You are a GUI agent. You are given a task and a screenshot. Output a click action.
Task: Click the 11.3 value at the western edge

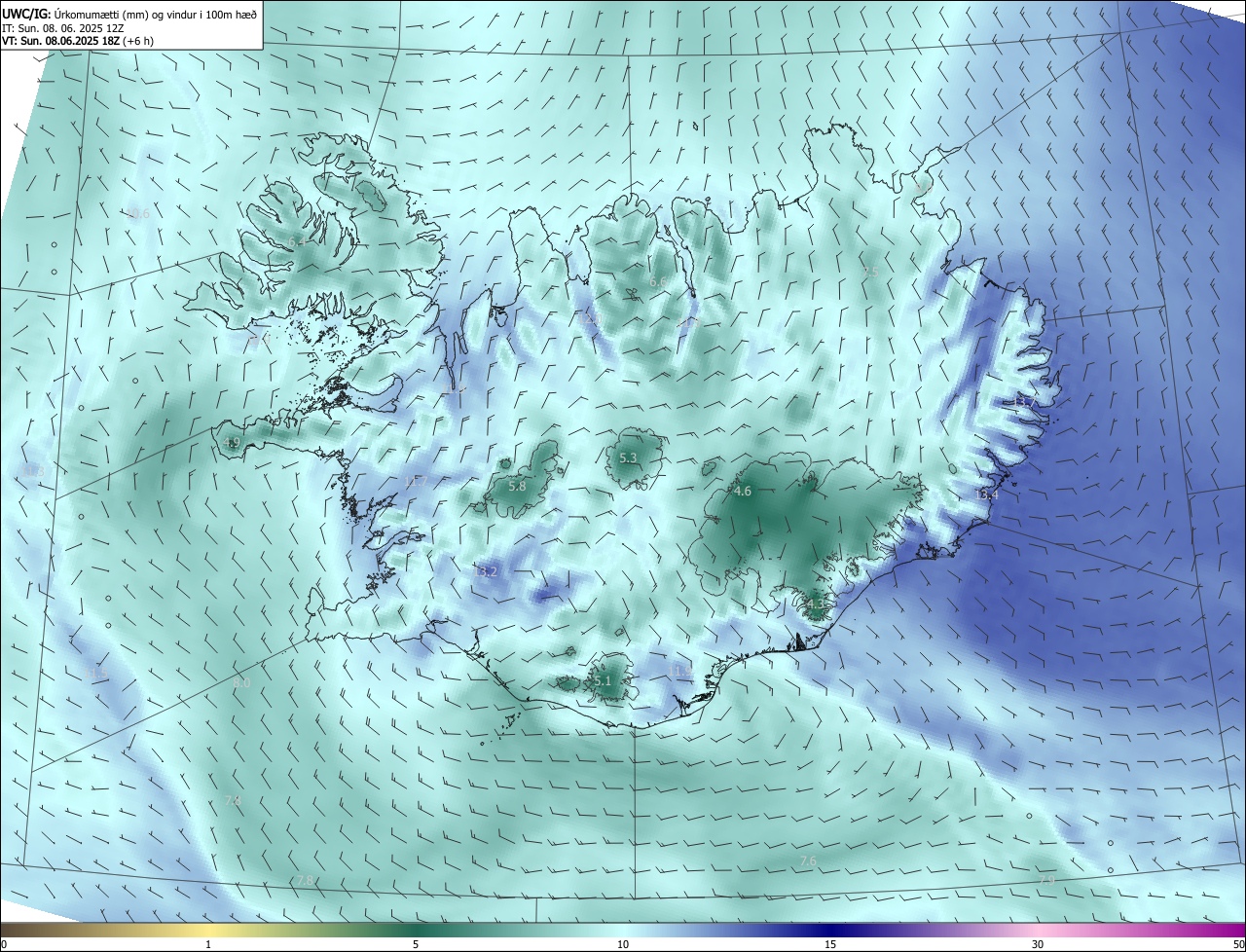point(32,471)
